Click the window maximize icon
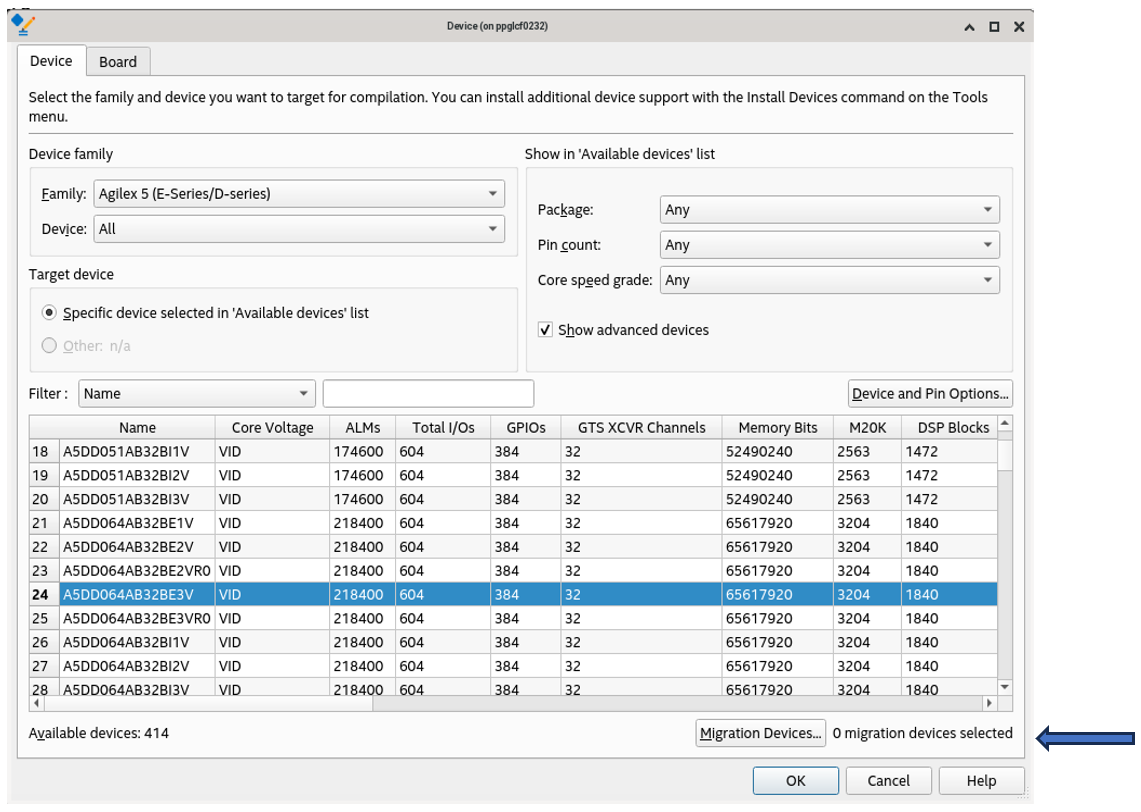 coord(994,27)
